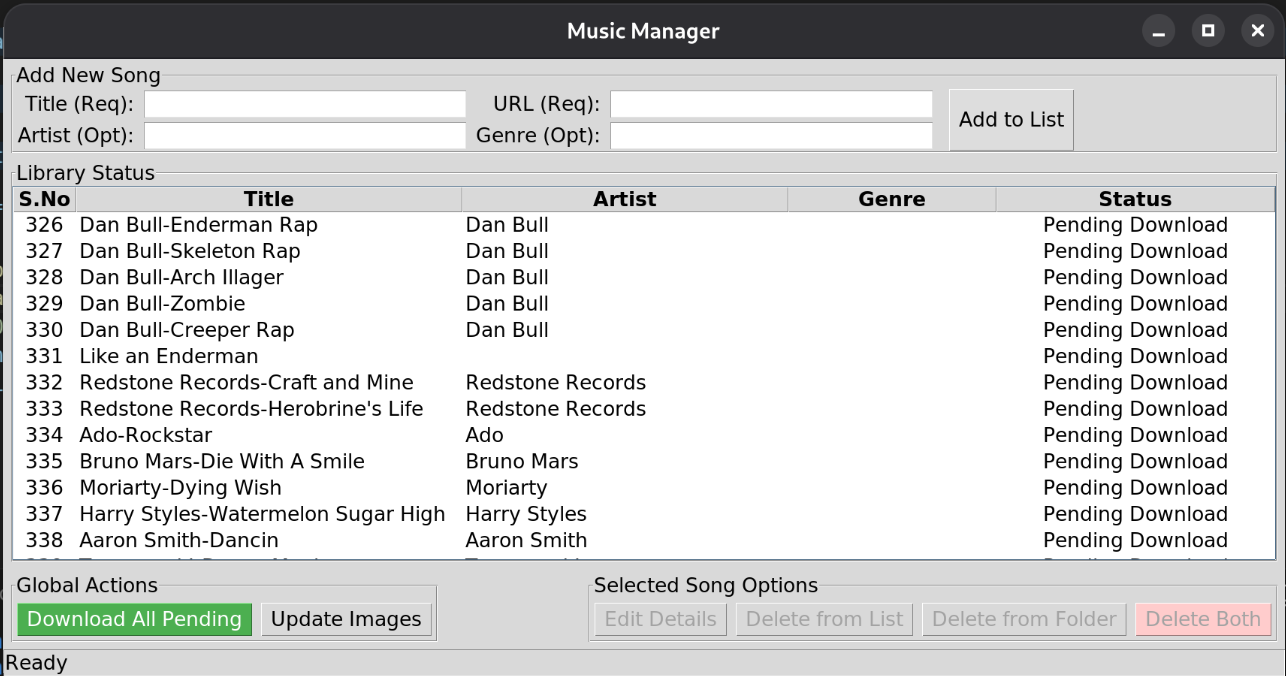Click the Artist (Opt) input field

pos(305,135)
